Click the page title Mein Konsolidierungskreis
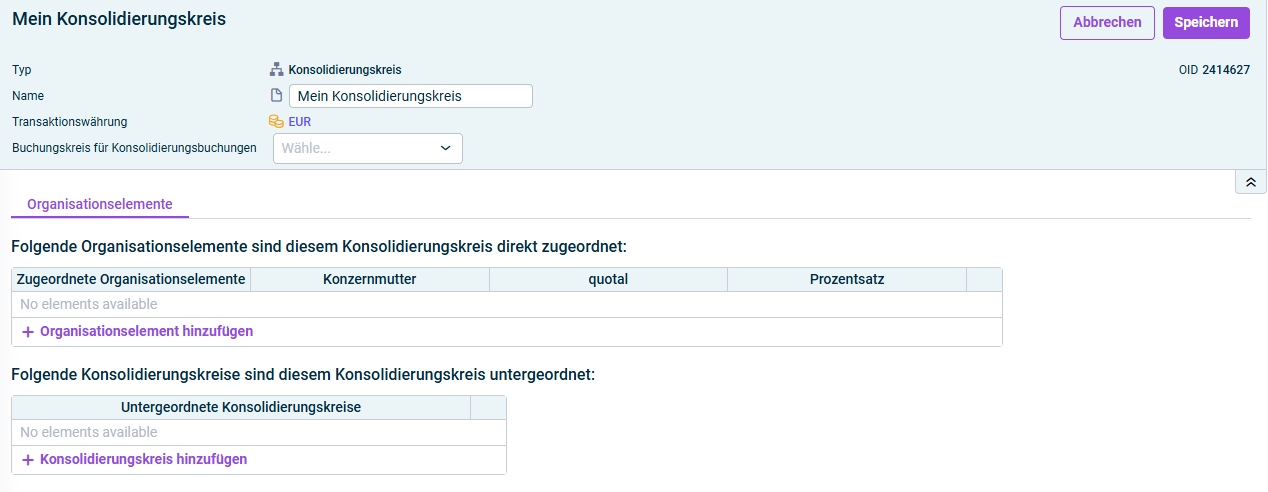The height and width of the screenshot is (492, 1268). pos(119,19)
